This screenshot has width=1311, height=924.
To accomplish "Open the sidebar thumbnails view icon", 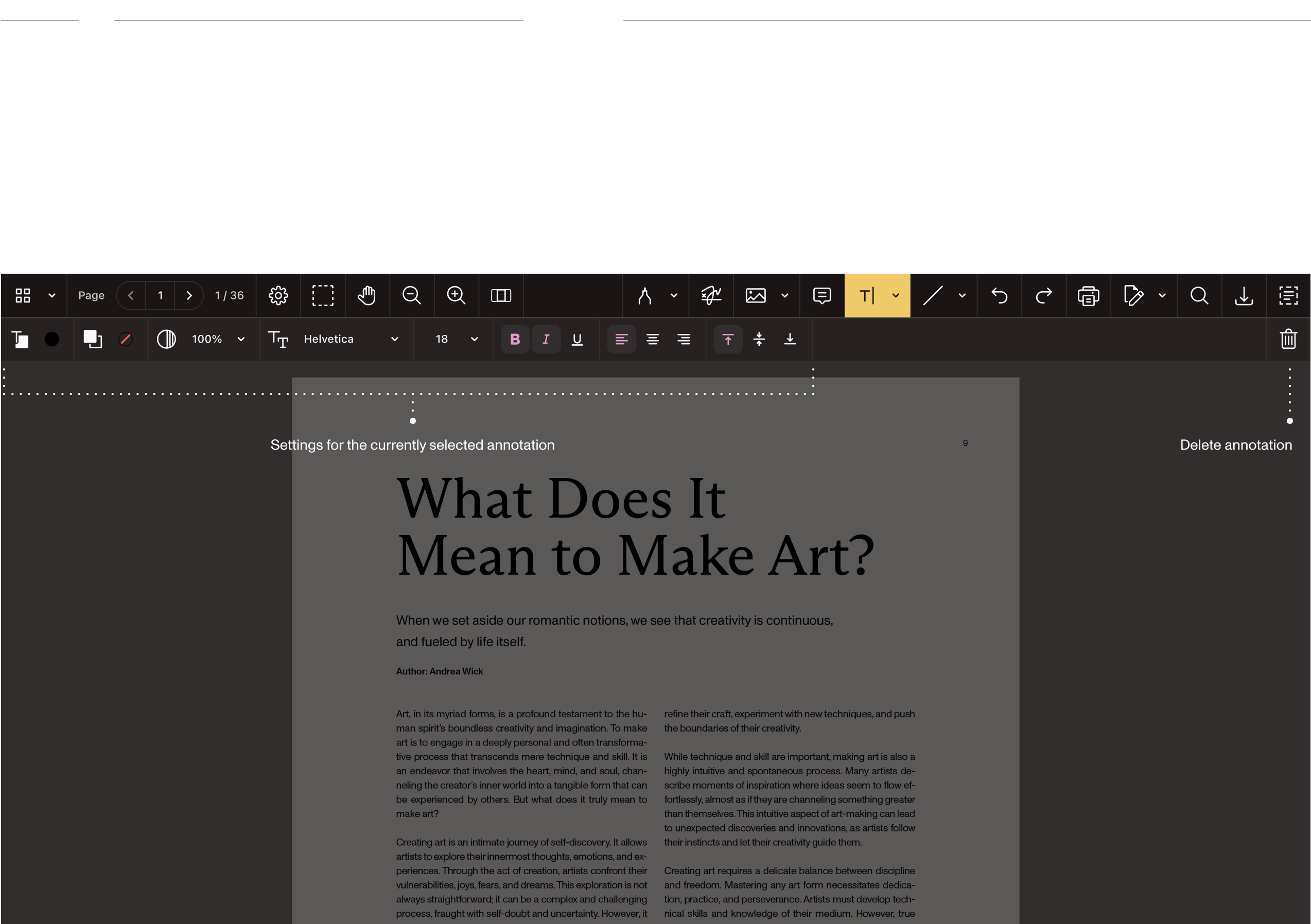I will pos(23,296).
